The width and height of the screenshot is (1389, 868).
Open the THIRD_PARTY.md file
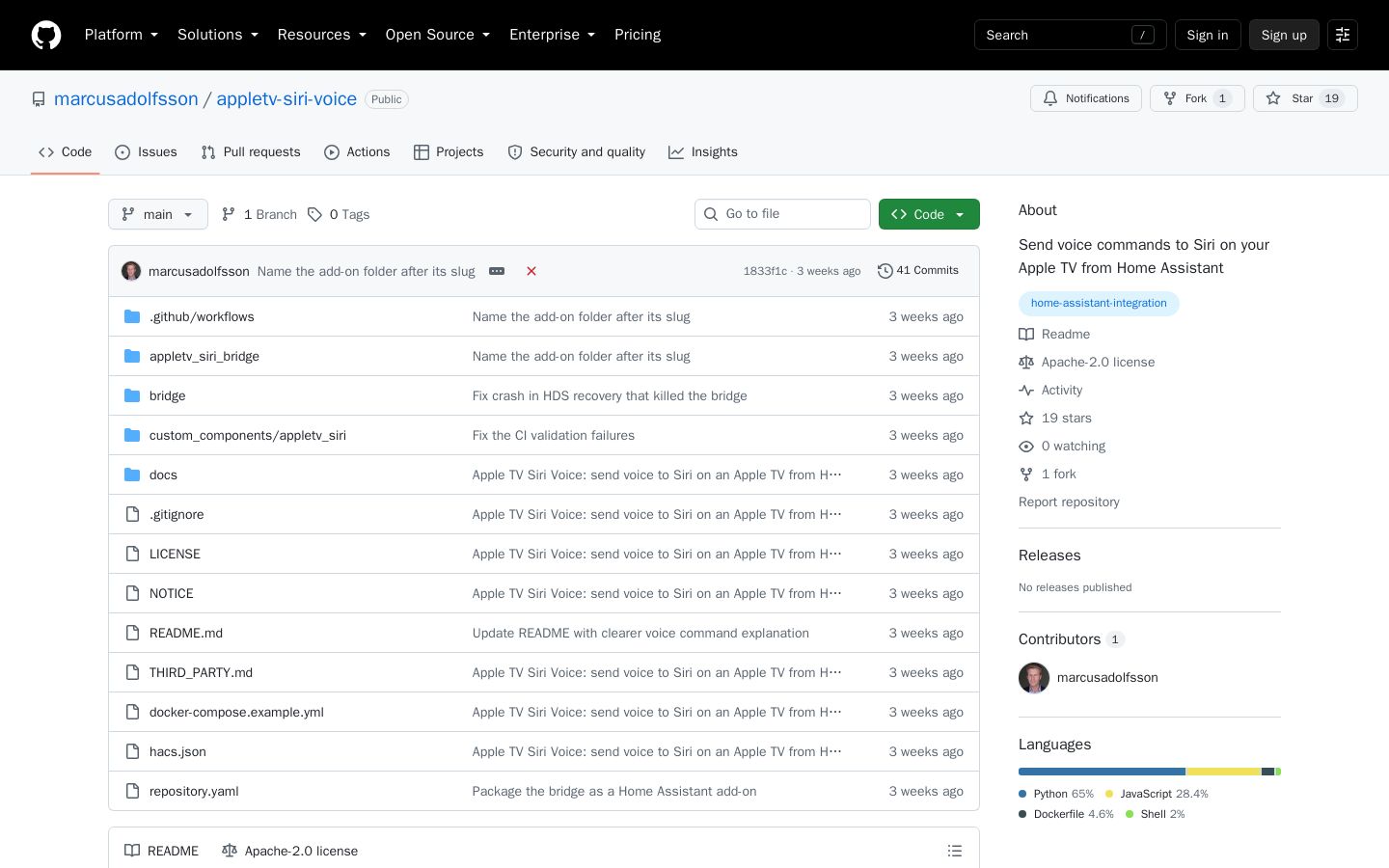click(201, 672)
